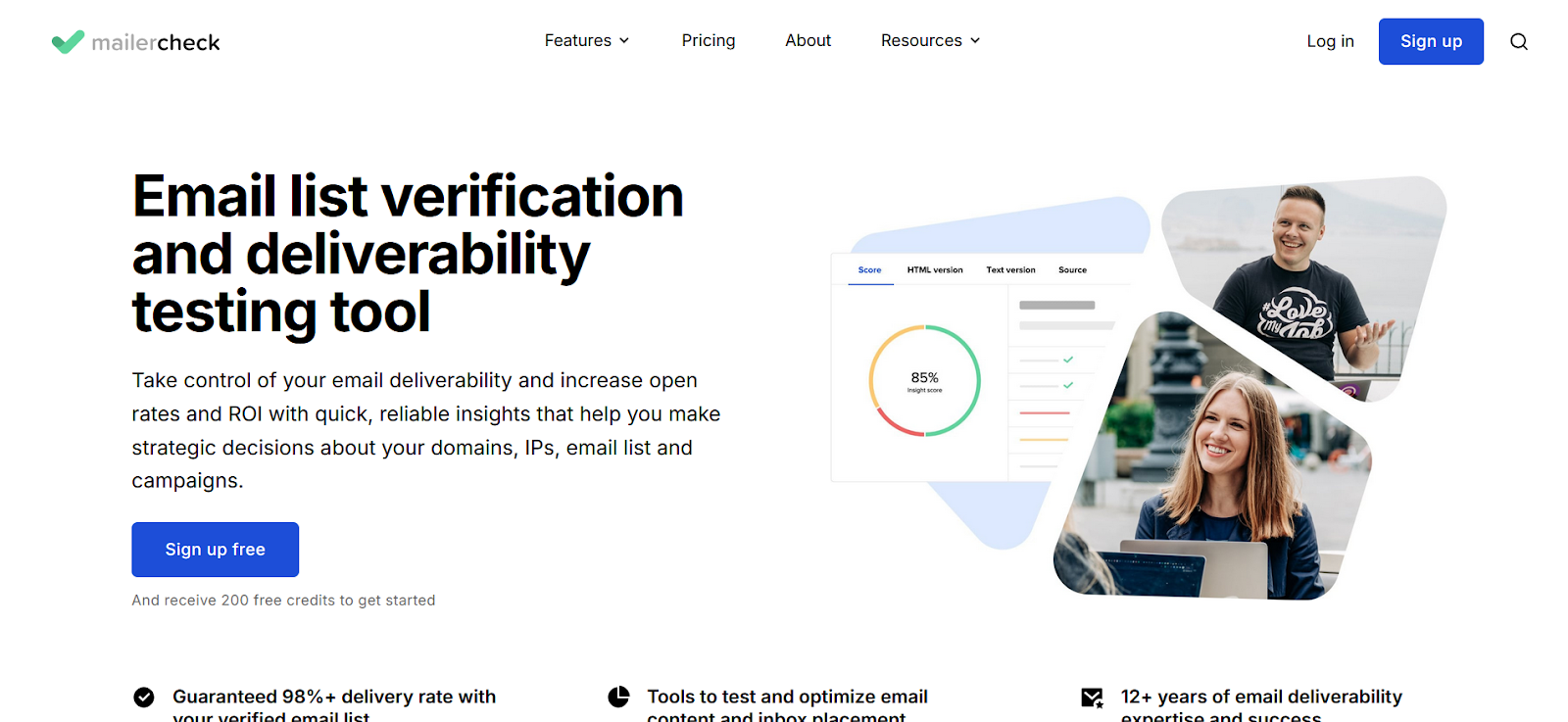
Task: Click the checkmark badge icon beside delivery rate
Action: click(144, 697)
